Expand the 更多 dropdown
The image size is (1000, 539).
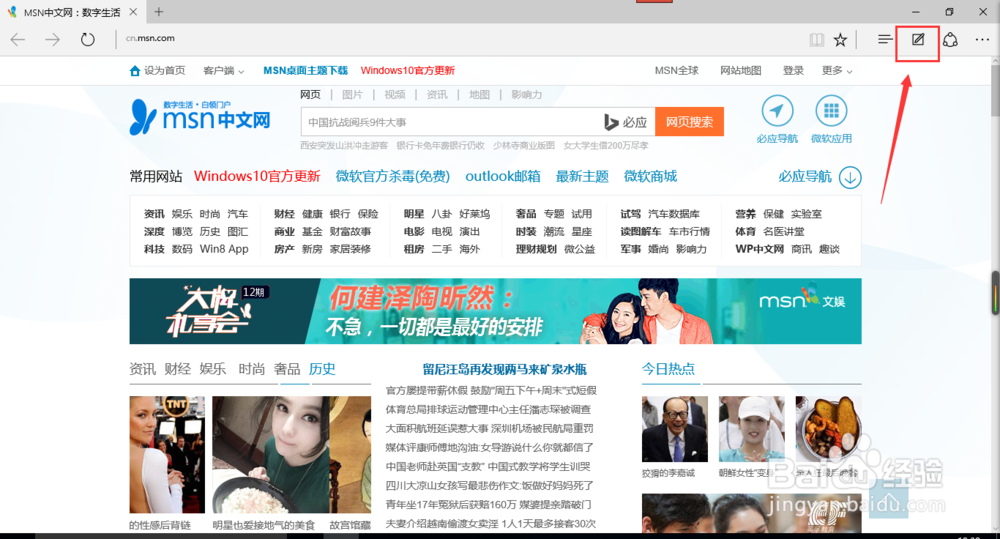[837, 71]
